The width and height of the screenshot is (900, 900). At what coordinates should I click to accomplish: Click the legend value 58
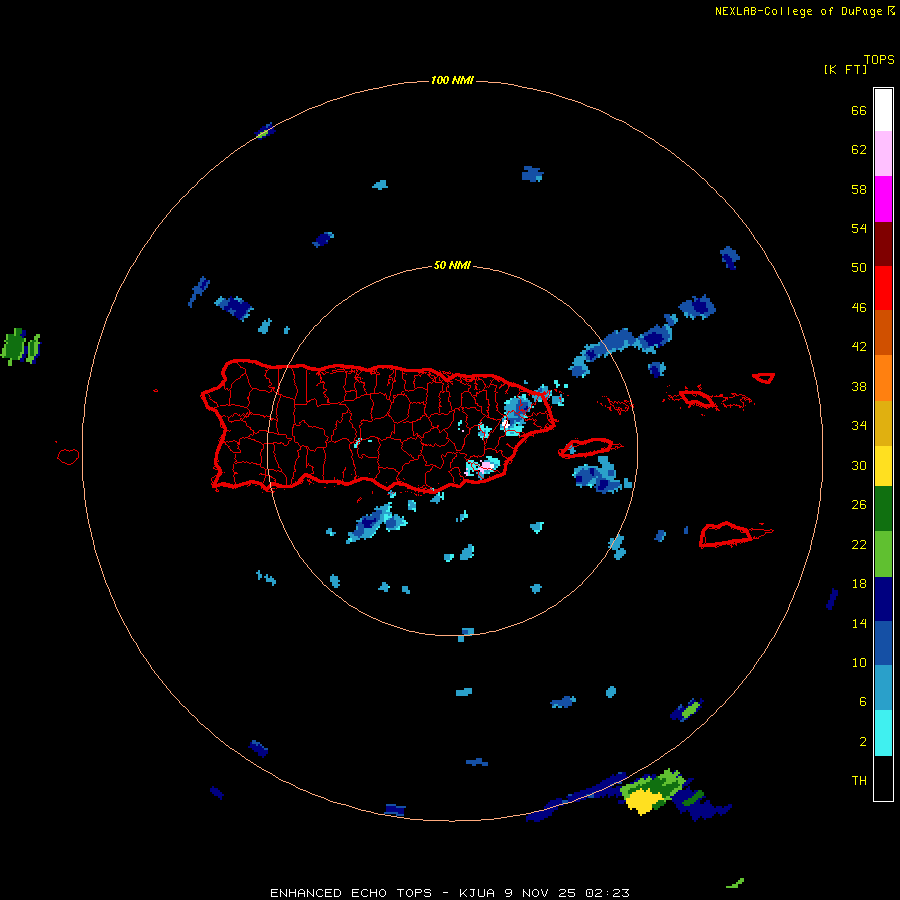pos(859,189)
